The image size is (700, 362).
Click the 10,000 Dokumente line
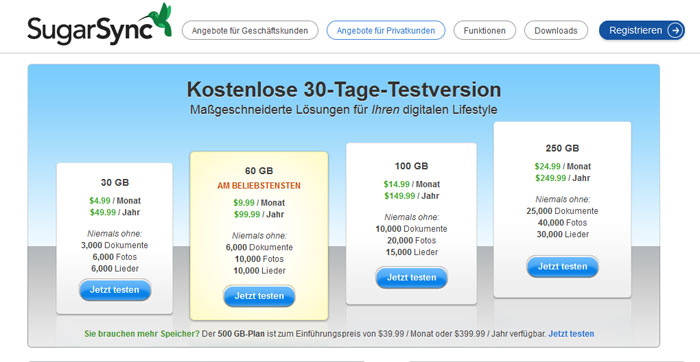(x=412, y=229)
